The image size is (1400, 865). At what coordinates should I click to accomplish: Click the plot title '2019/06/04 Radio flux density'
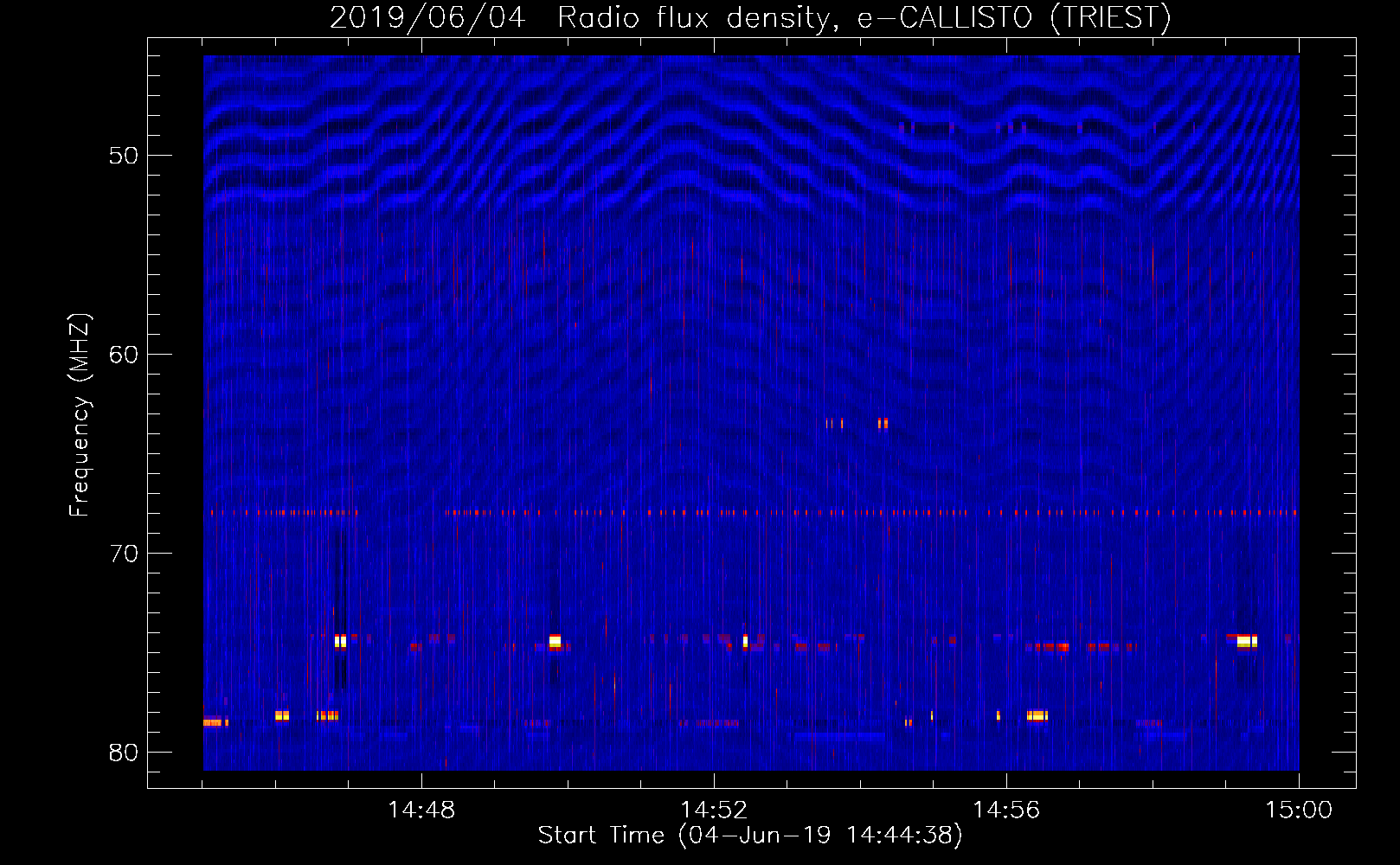click(x=750, y=18)
